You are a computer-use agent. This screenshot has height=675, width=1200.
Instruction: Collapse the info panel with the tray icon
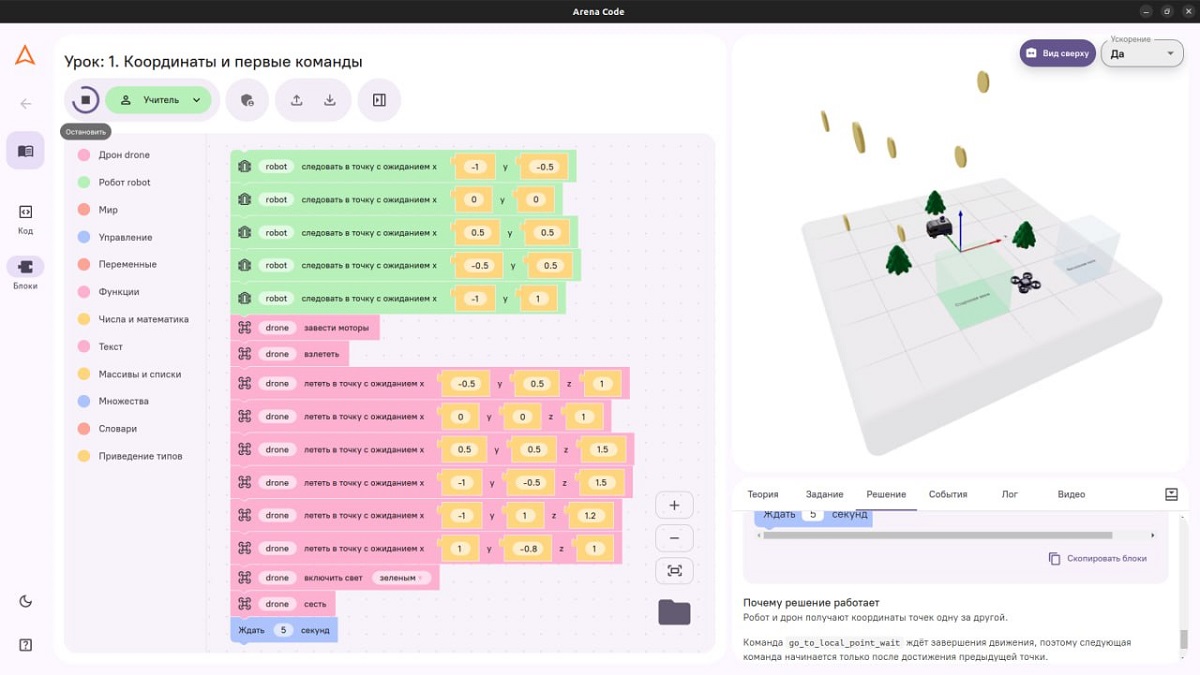(1172, 494)
